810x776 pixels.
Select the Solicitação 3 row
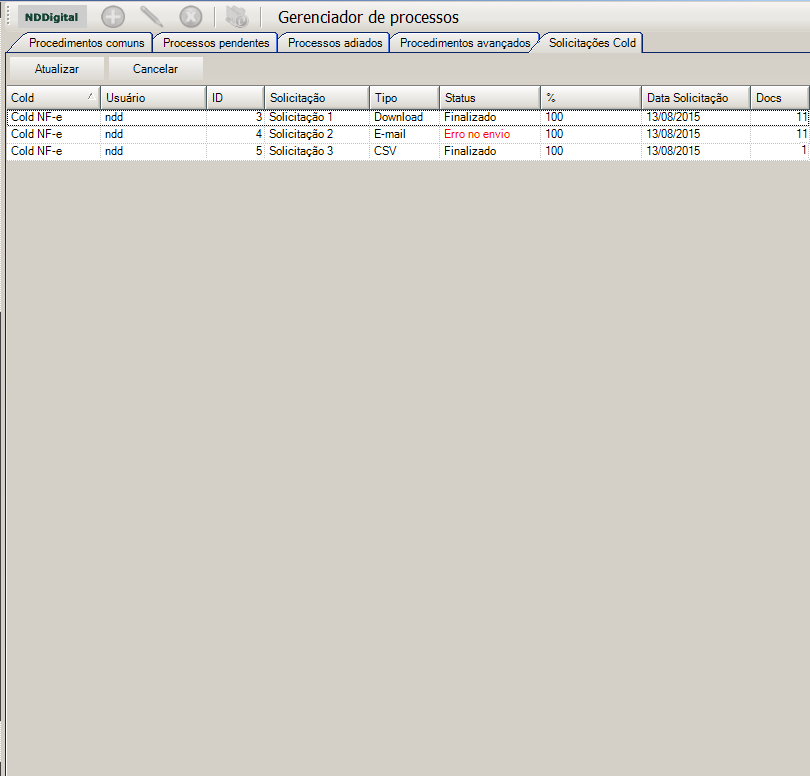tap(408, 151)
